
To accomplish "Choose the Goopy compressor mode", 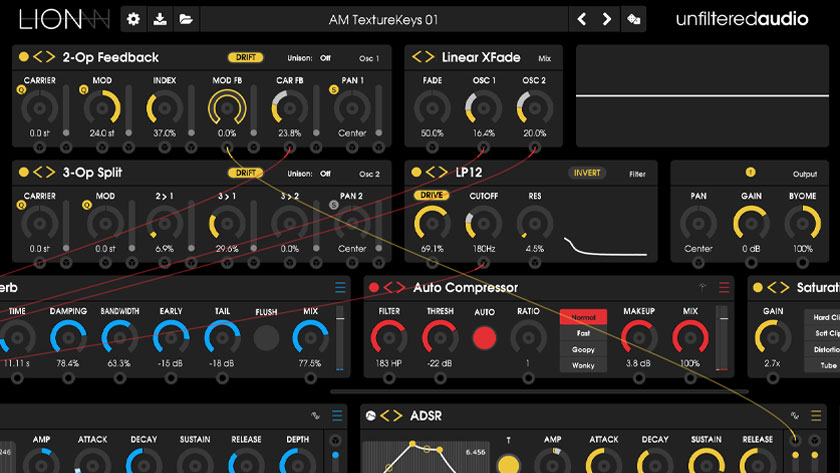I will pyautogui.click(x=583, y=350).
